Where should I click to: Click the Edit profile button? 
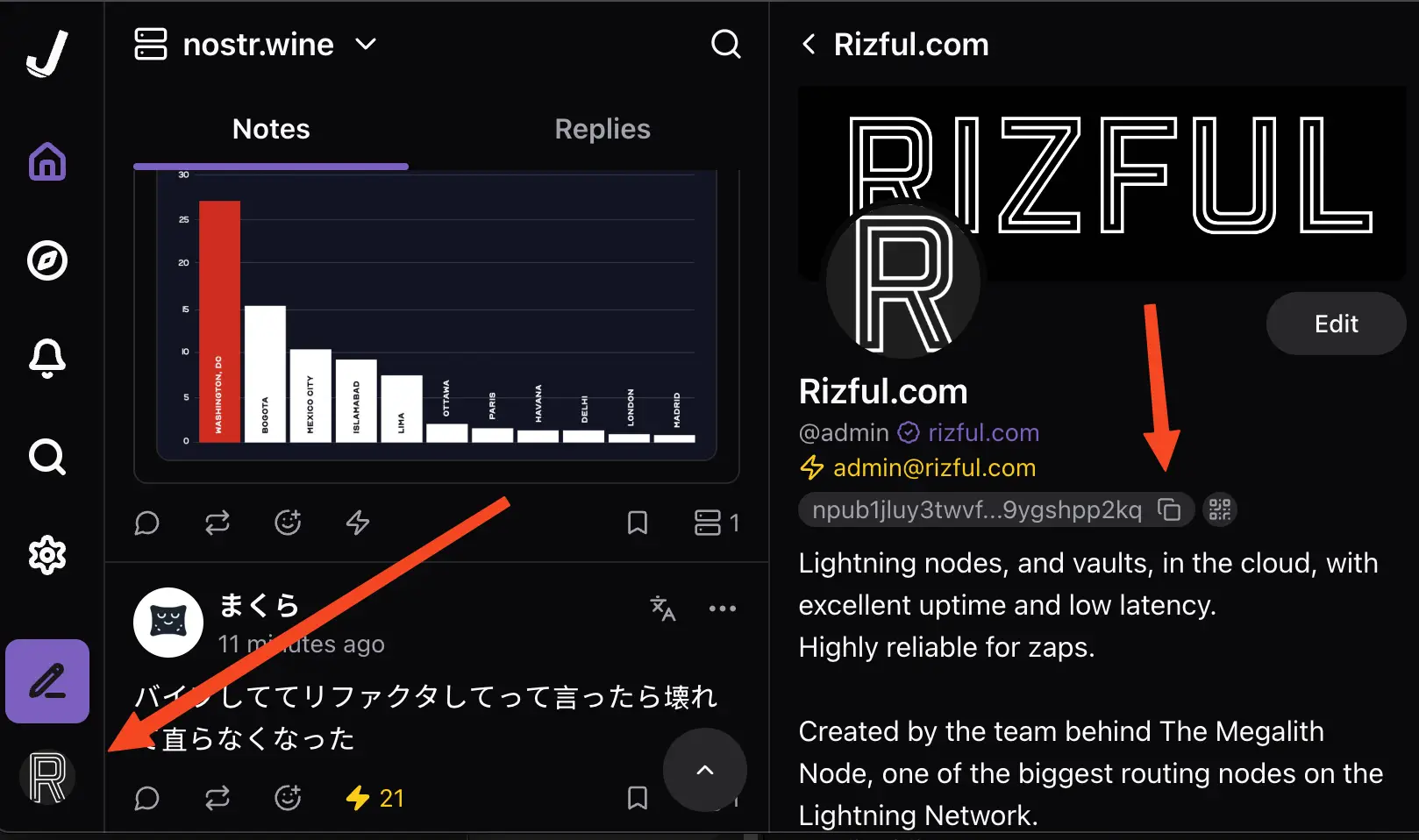pos(1335,324)
